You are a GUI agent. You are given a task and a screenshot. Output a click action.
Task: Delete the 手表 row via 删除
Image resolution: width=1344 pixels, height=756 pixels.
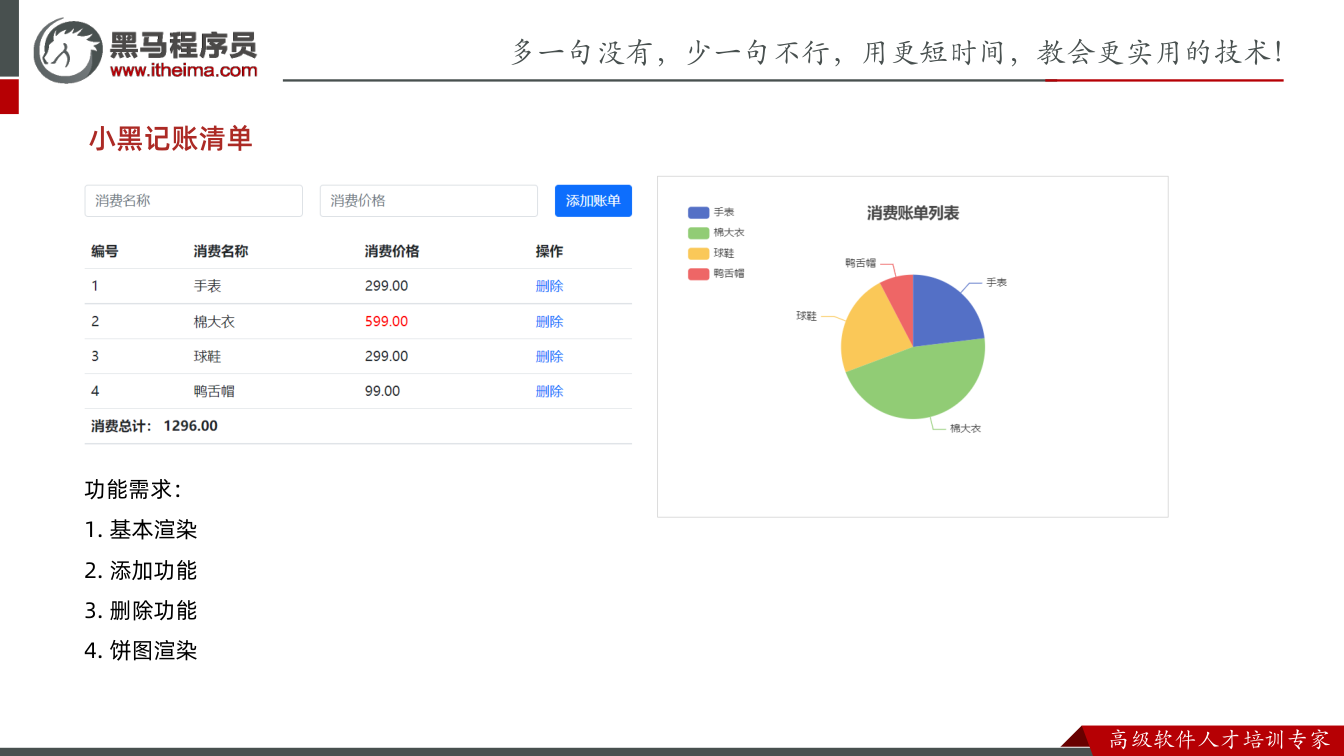point(549,286)
